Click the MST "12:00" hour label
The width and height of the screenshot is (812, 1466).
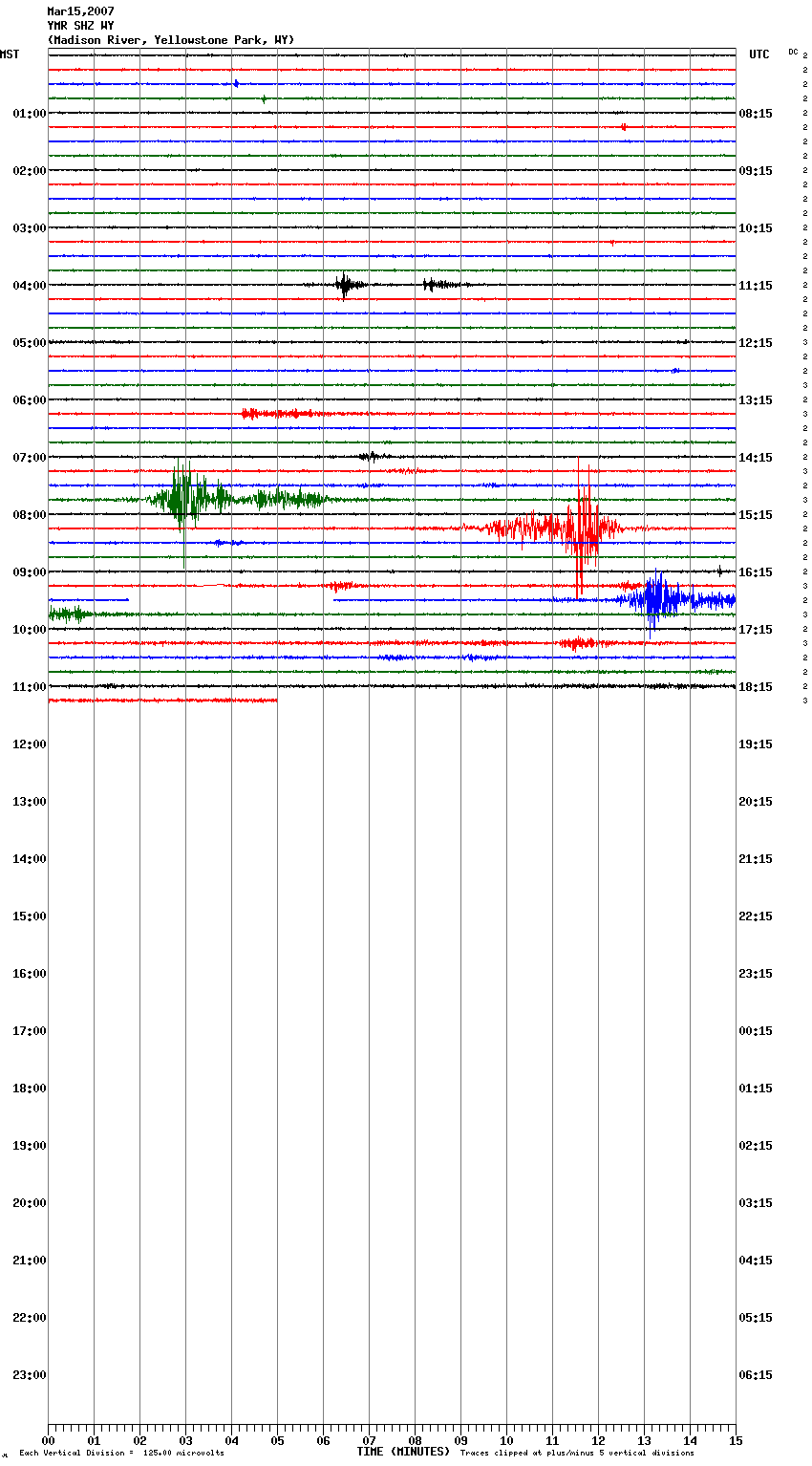(x=30, y=744)
